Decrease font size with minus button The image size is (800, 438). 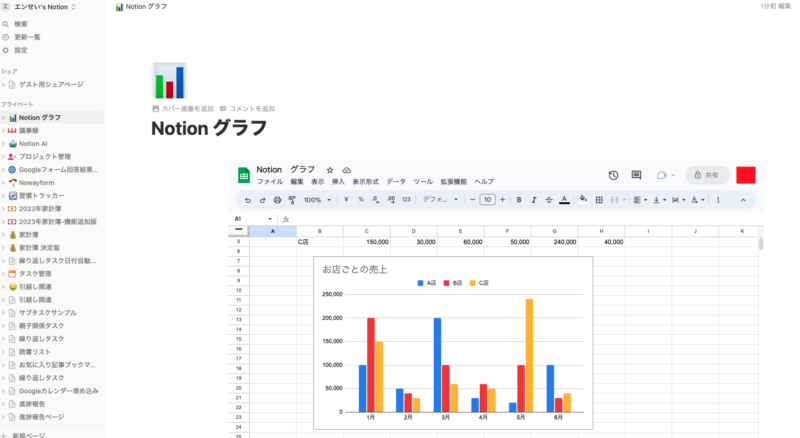(472, 200)
